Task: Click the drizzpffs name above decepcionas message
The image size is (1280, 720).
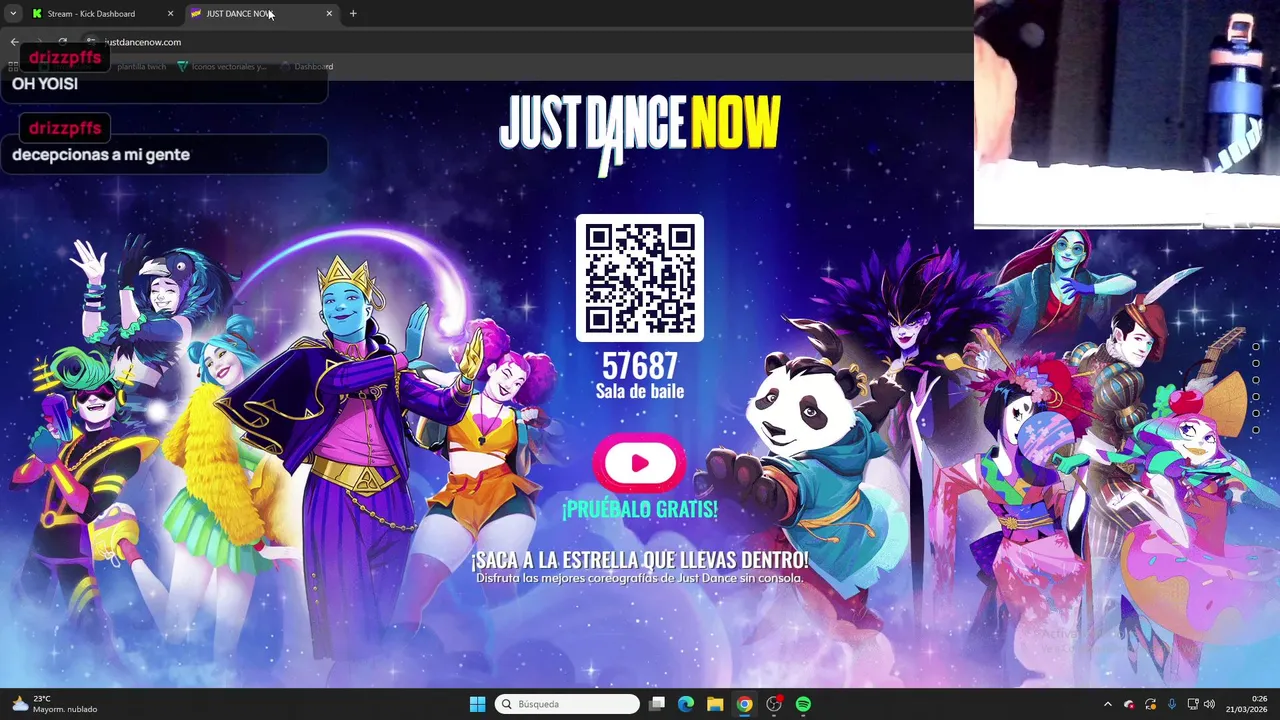Action: [x=65, y=128]
